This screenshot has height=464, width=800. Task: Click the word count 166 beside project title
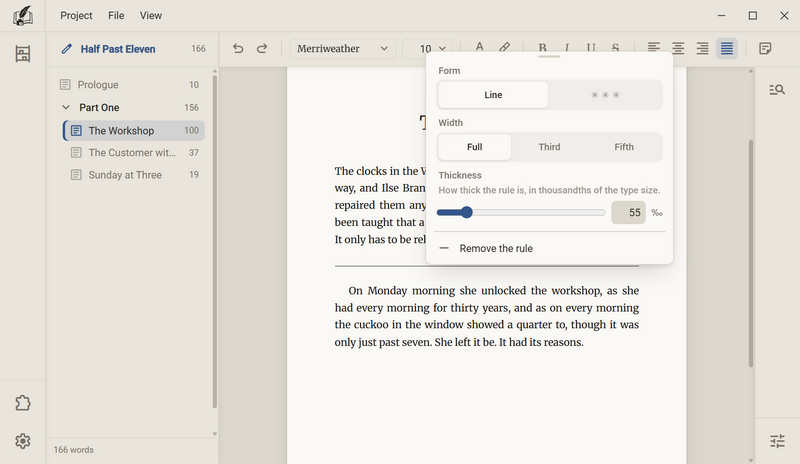pos(198,48)
